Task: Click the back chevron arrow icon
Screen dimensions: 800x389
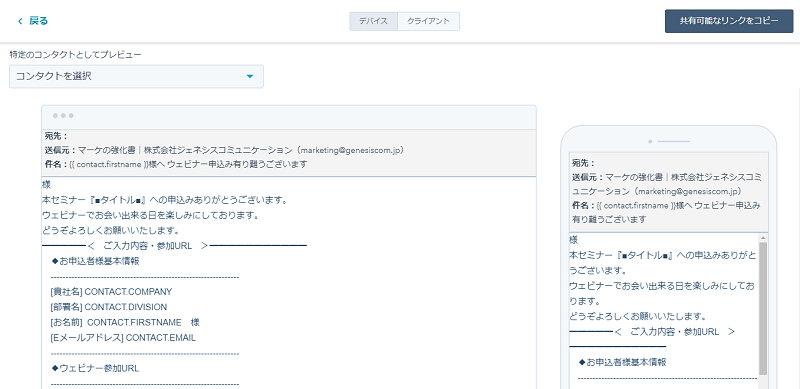Action: click(20, 21)
